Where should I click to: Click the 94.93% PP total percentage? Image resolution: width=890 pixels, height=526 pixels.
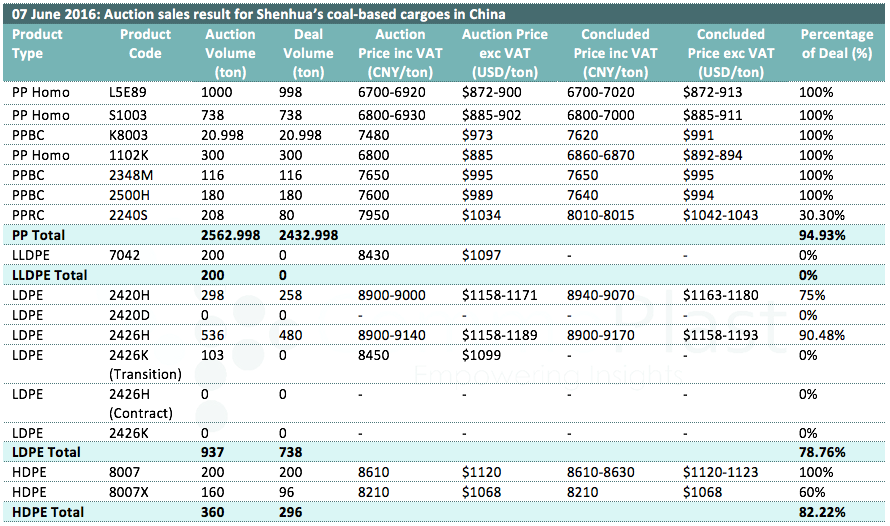(x=822, y=235)
